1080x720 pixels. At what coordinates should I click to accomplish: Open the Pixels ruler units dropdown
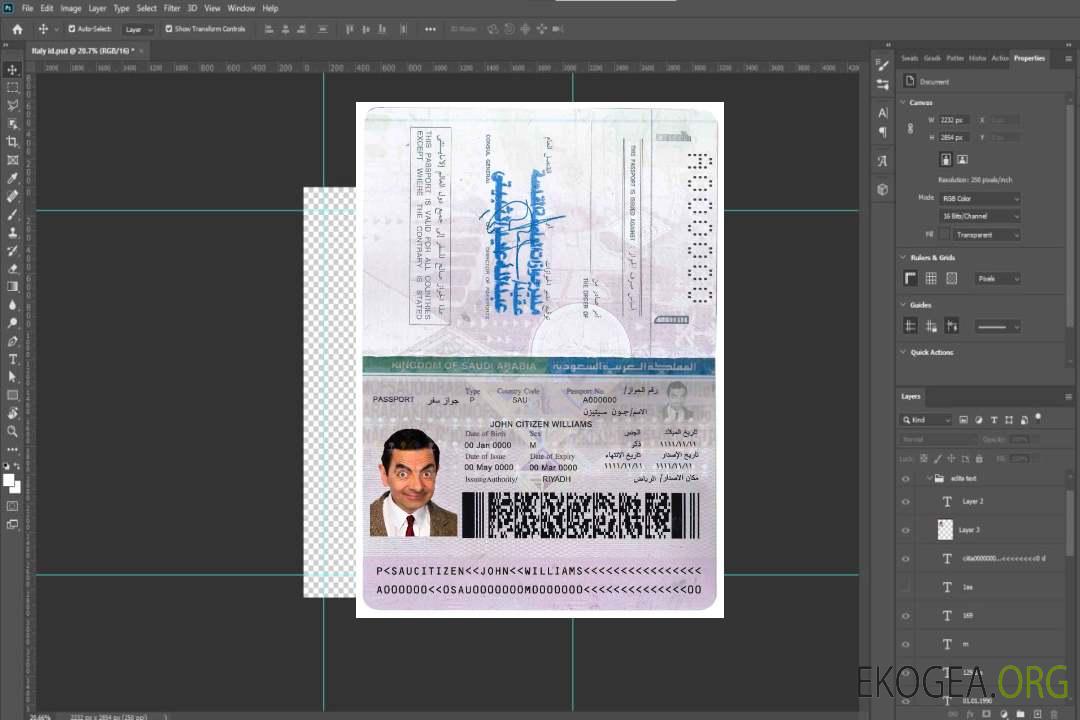pos(997,279)
